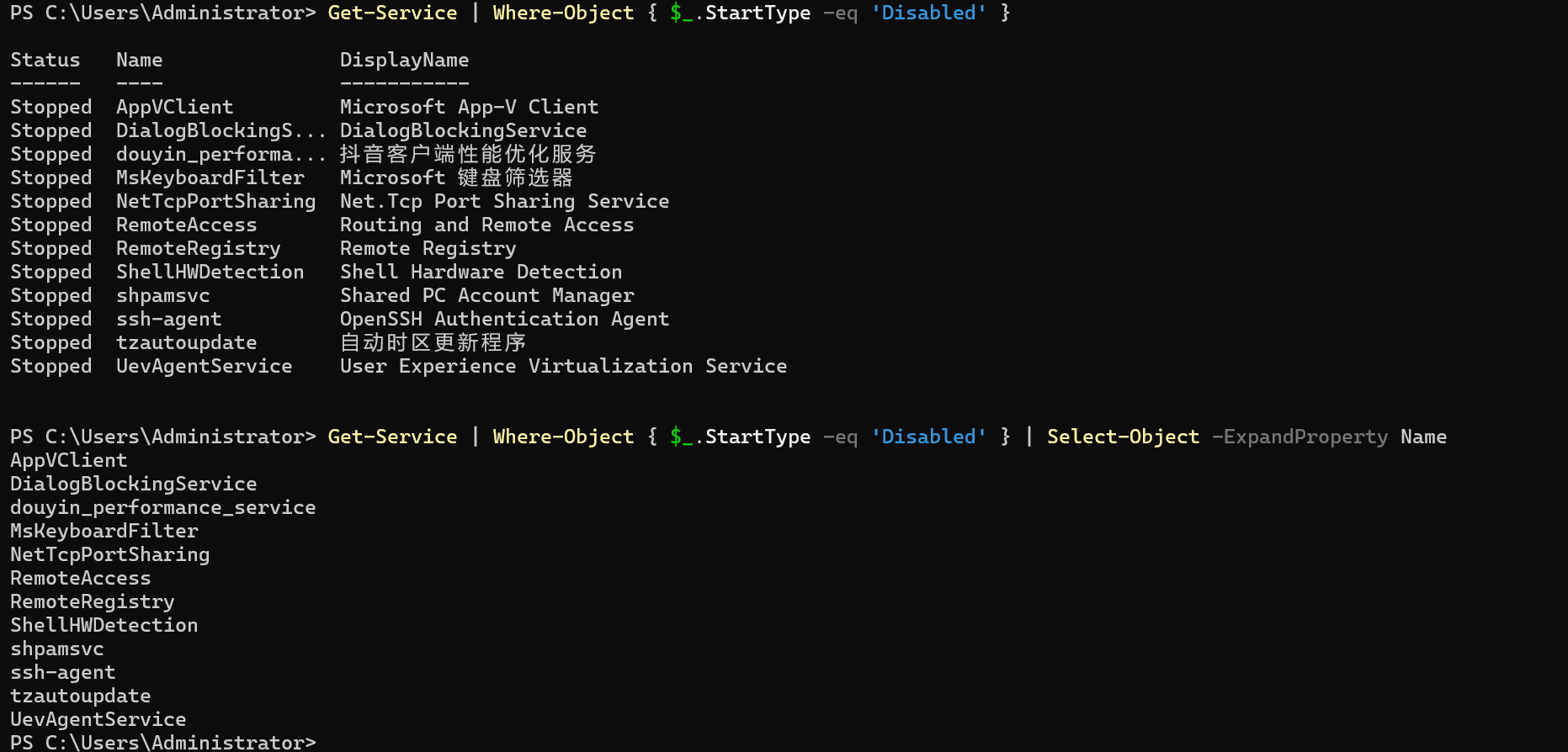Select the Microsoft App-V Client display name
The image size is (1568, 752).
point(469,107)
